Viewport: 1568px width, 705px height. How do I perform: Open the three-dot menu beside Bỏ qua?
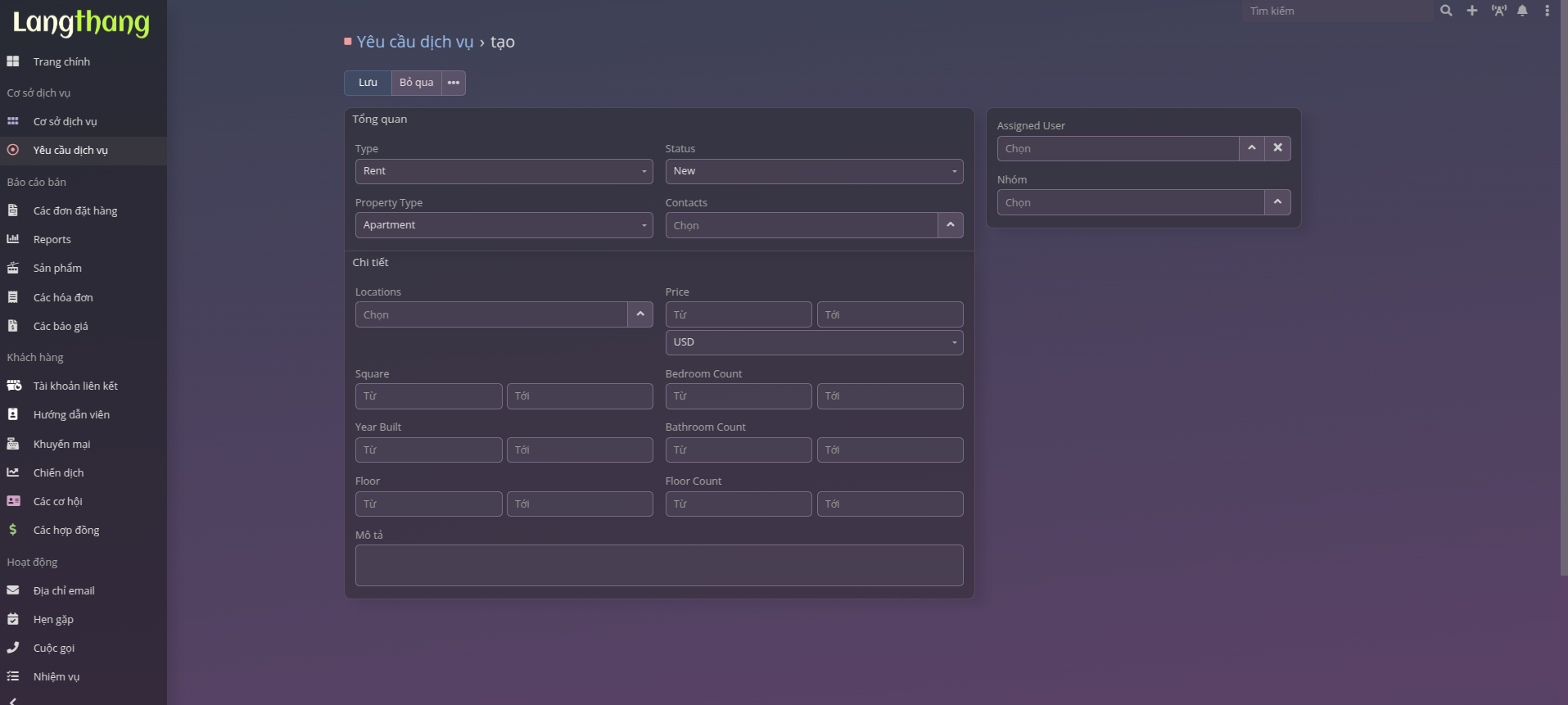(454, 83)
